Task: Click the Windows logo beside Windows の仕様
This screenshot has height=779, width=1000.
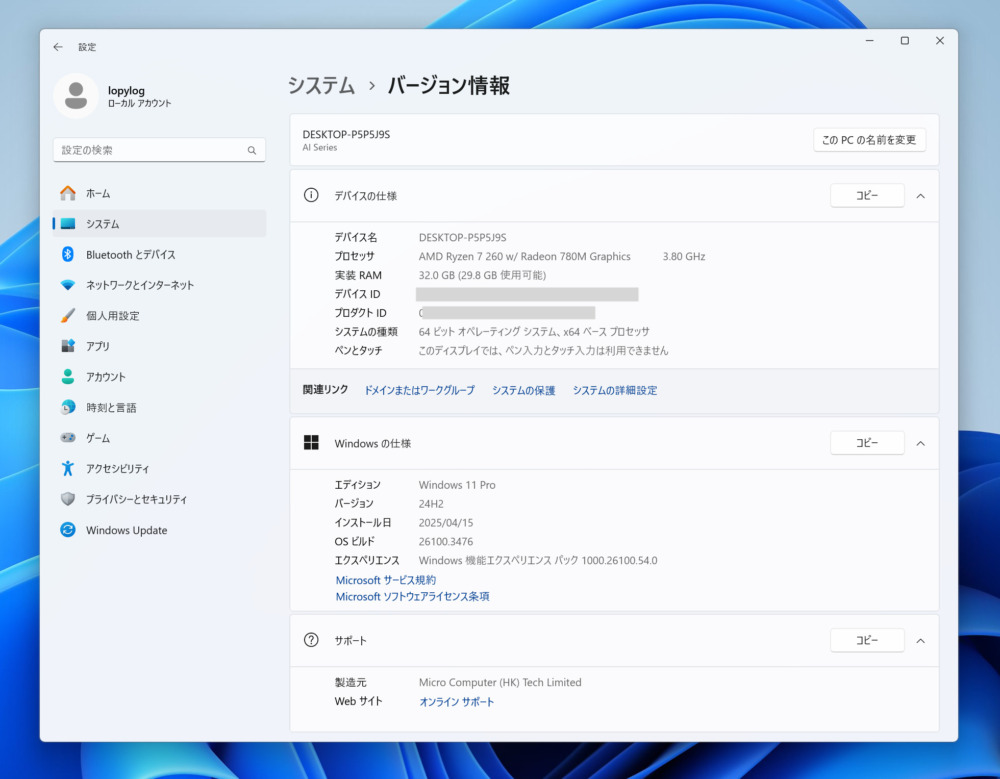Action: pyautogui.click(x=311, y=443)
